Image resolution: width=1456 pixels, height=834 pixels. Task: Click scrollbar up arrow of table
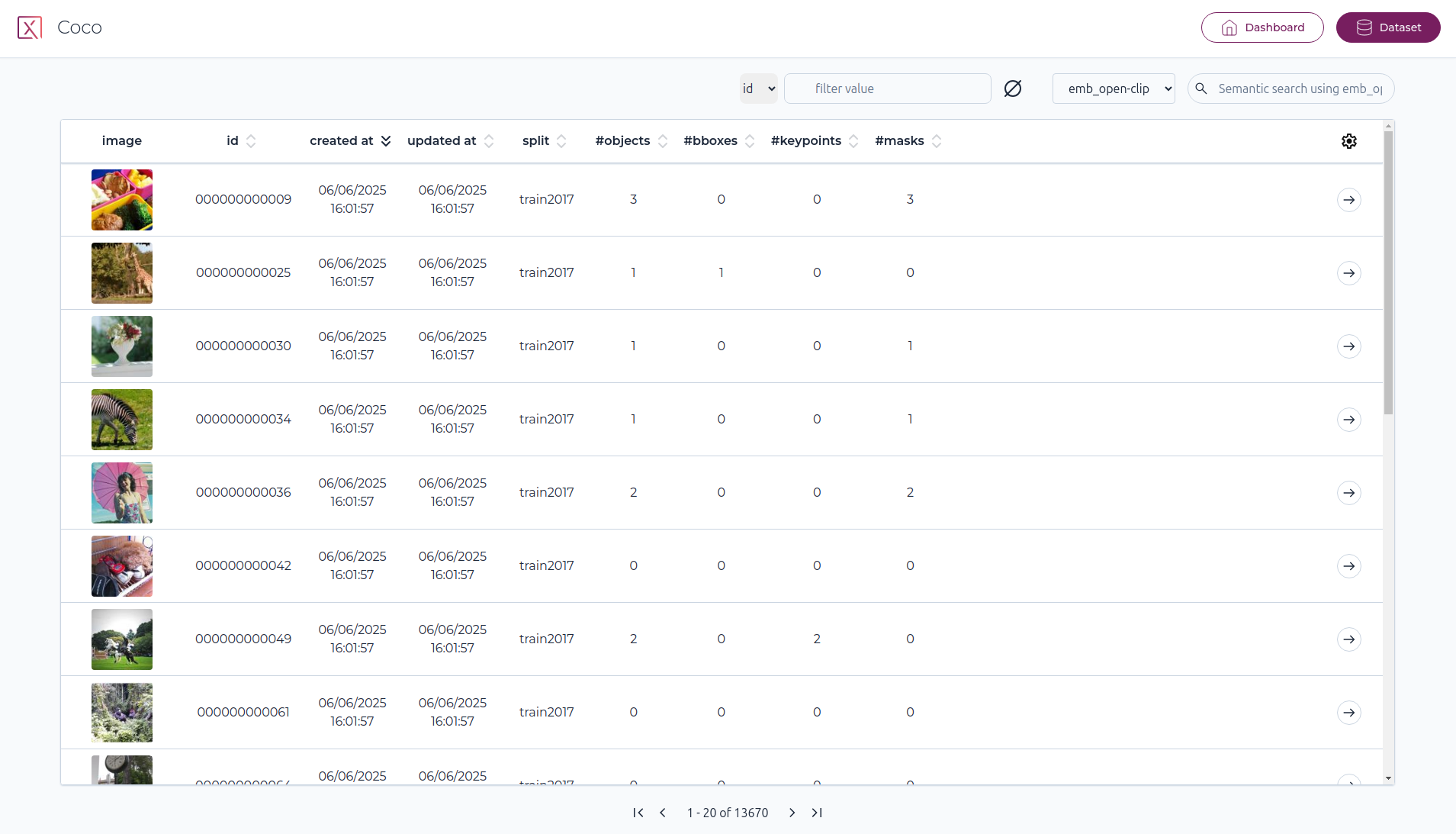[1388, 126]
